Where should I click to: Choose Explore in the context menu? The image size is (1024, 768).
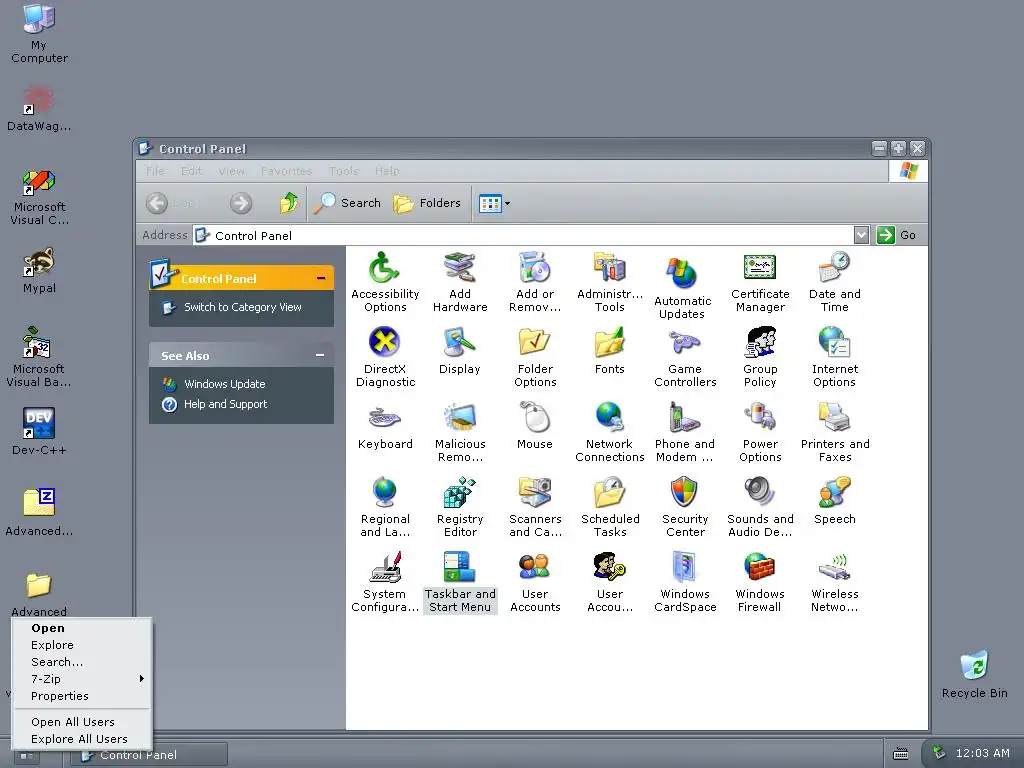pos(82,645)
